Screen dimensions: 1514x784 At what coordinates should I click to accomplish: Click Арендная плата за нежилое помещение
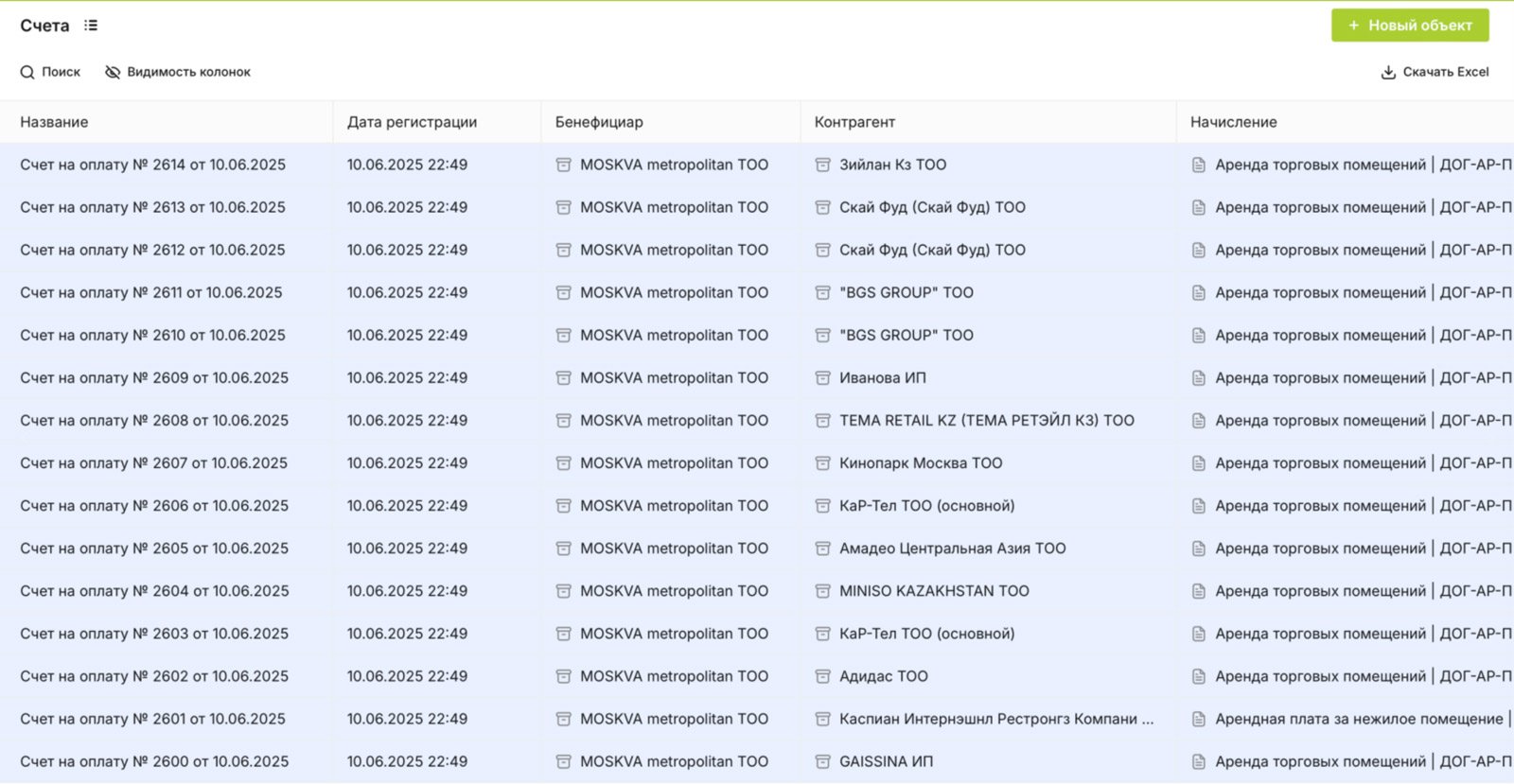(x=1359, y=719)
